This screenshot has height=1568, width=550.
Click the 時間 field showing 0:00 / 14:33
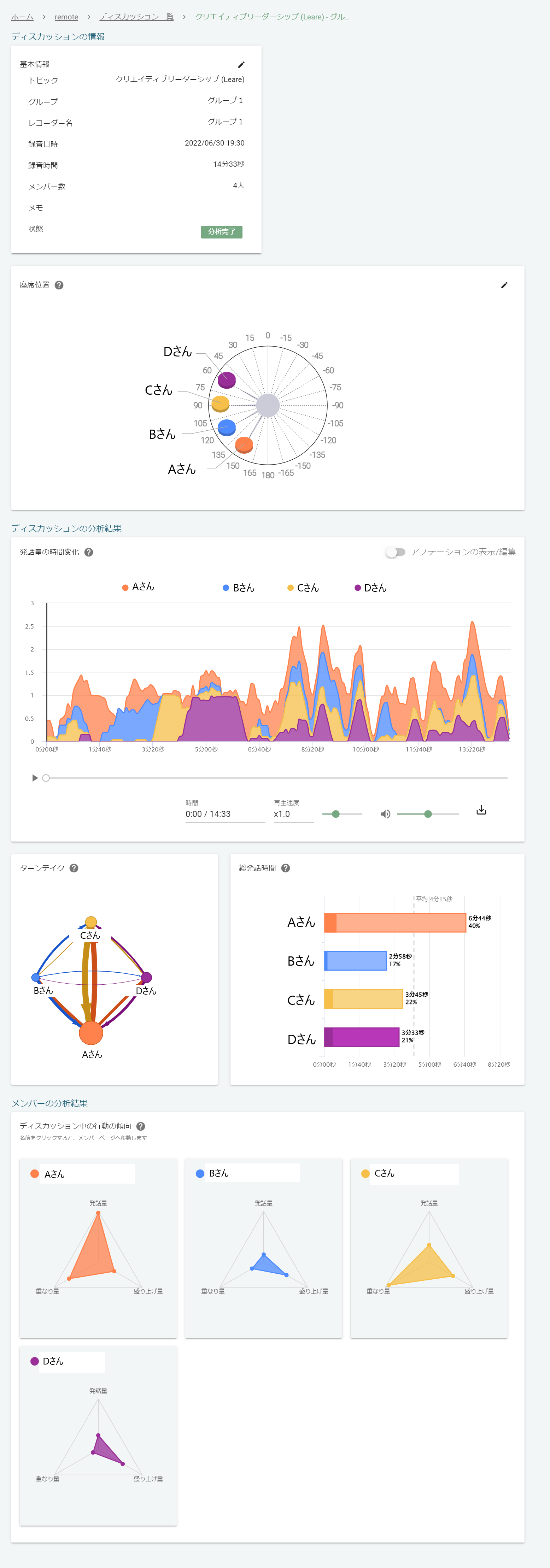tap(225, 814)
